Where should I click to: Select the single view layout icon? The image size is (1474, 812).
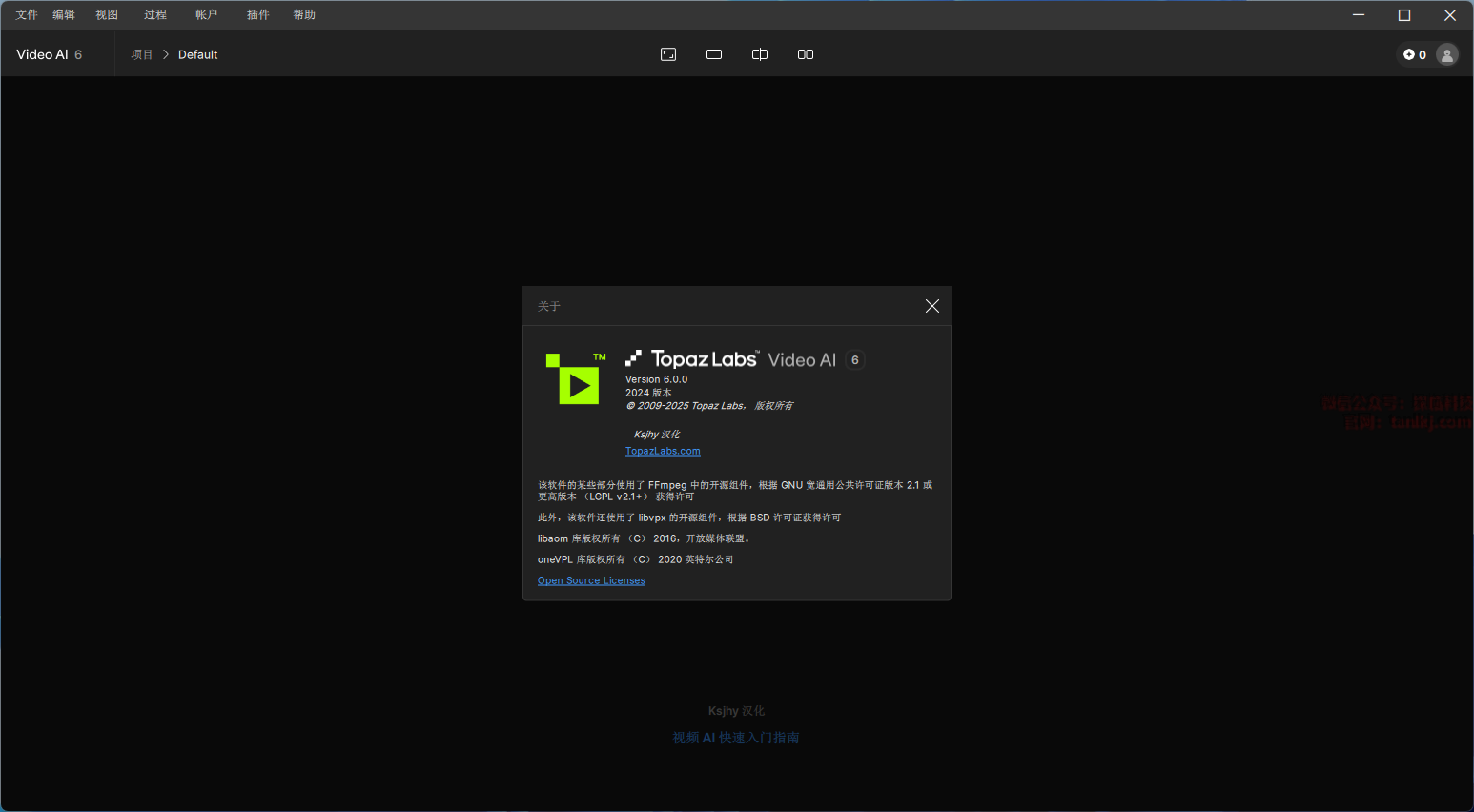714,54
